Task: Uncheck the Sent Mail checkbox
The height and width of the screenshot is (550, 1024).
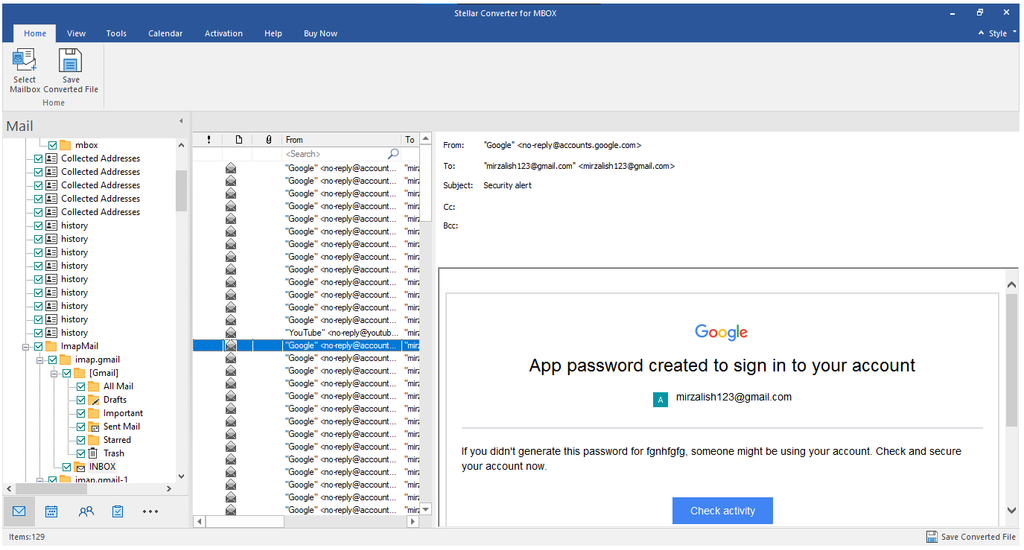Action: tap(81, 427)
